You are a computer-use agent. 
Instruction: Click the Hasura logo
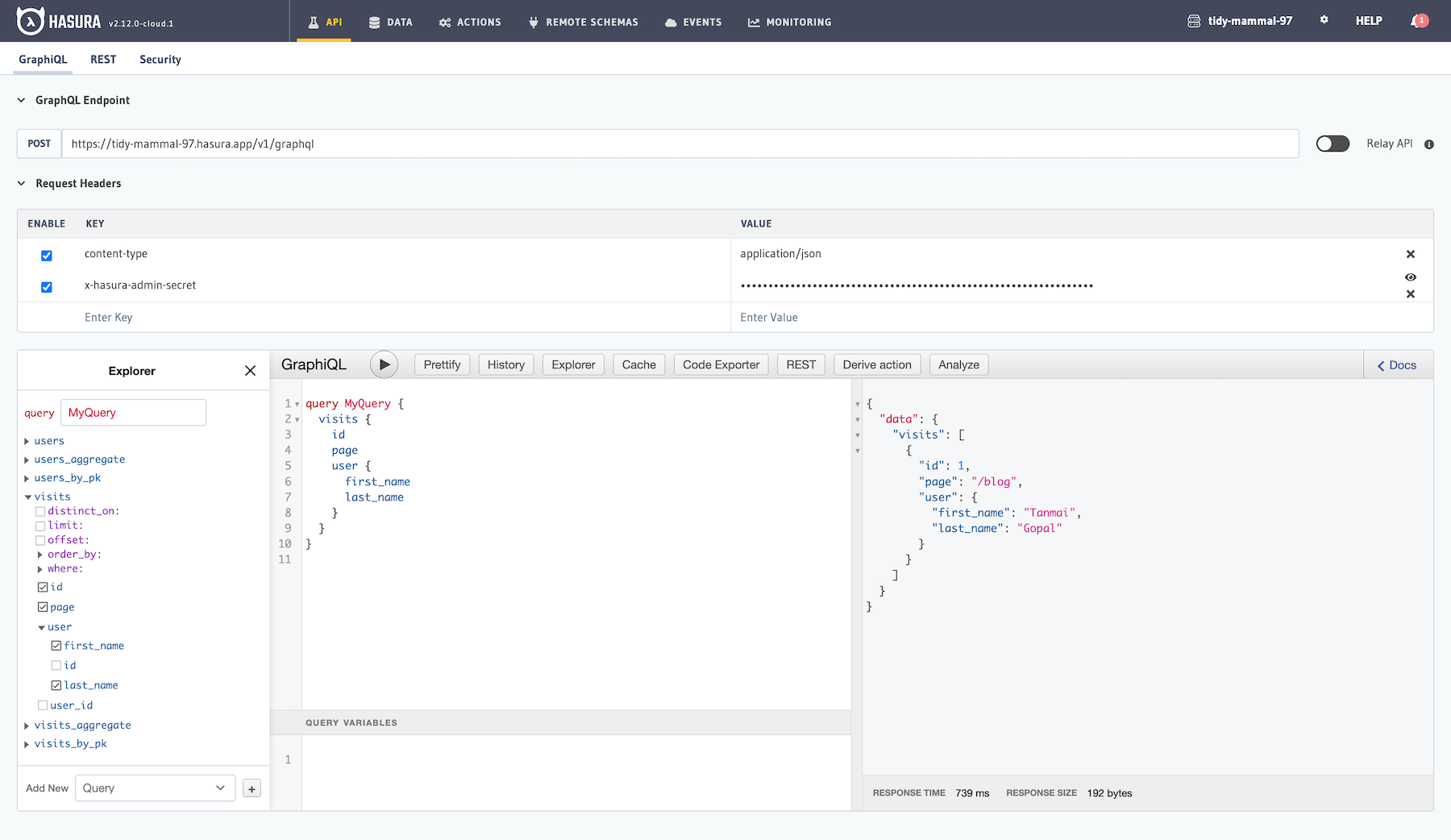[29, 21]
